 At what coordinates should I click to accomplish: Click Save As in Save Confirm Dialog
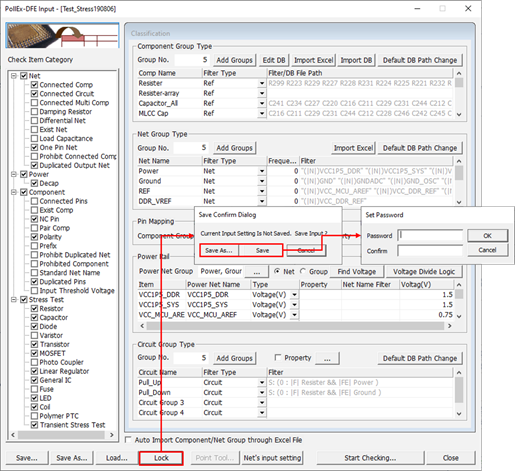click(x=219, y=250)
